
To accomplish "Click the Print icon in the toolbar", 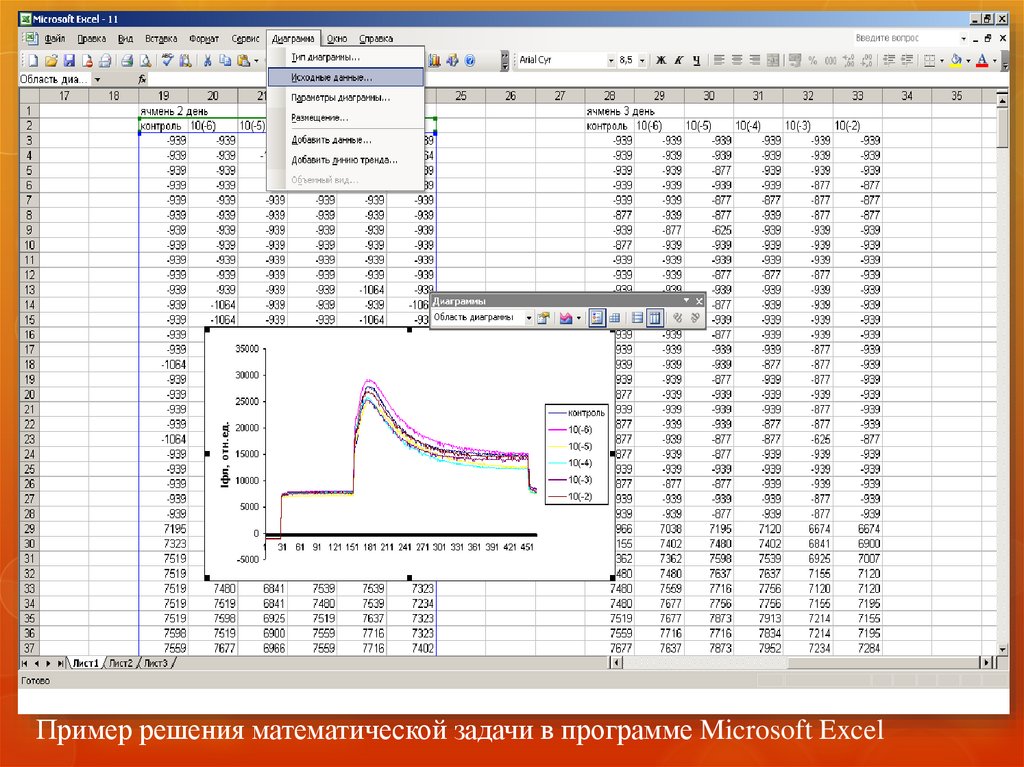I will pos(127,61).
